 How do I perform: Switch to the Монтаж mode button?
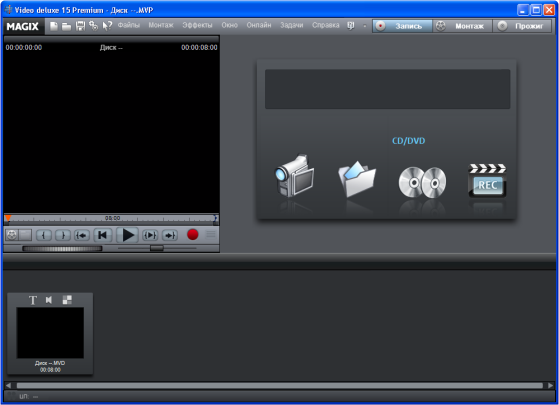tap(462, 26)
